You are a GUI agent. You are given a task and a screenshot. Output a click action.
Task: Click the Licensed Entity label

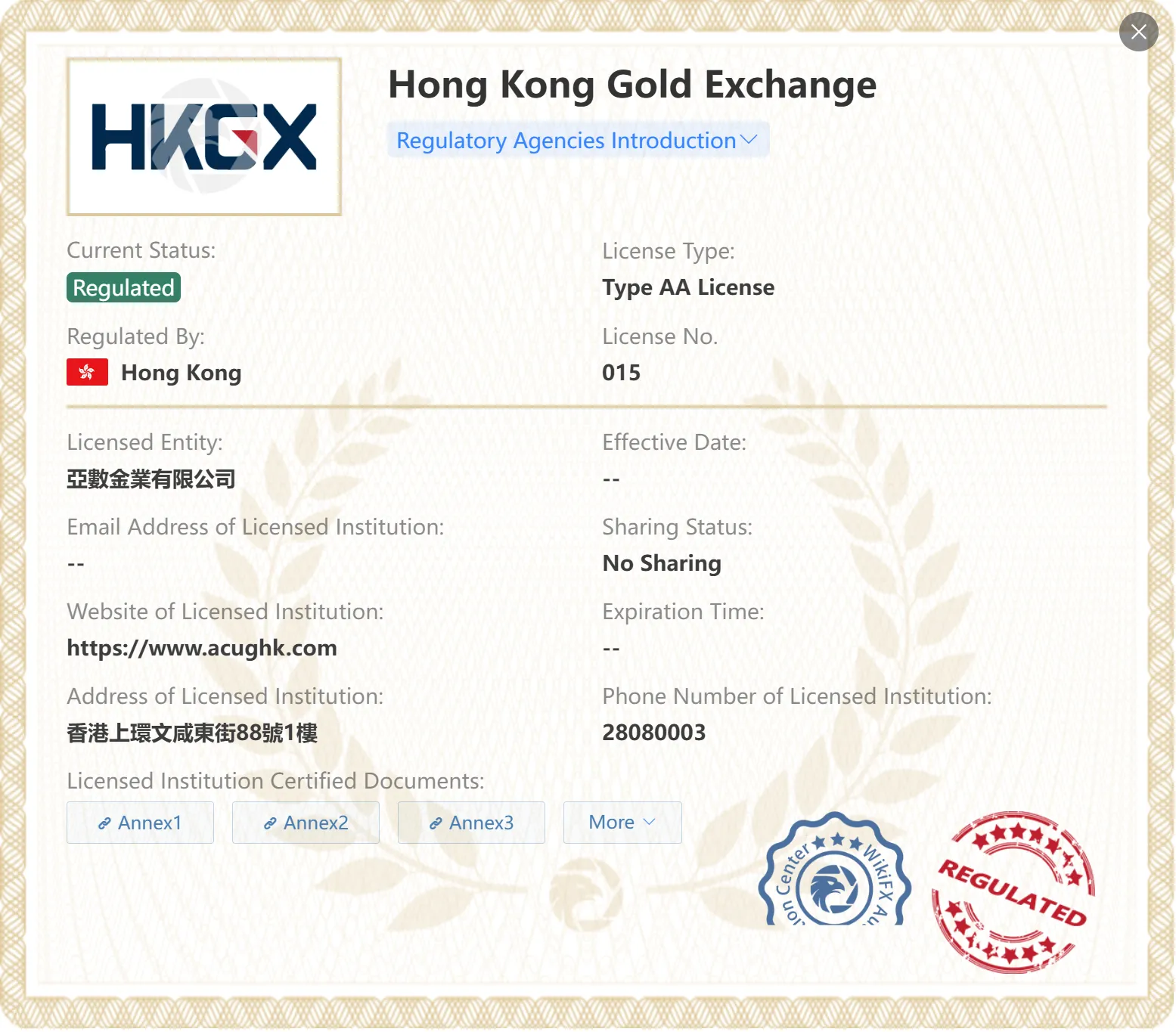[145, 442]
